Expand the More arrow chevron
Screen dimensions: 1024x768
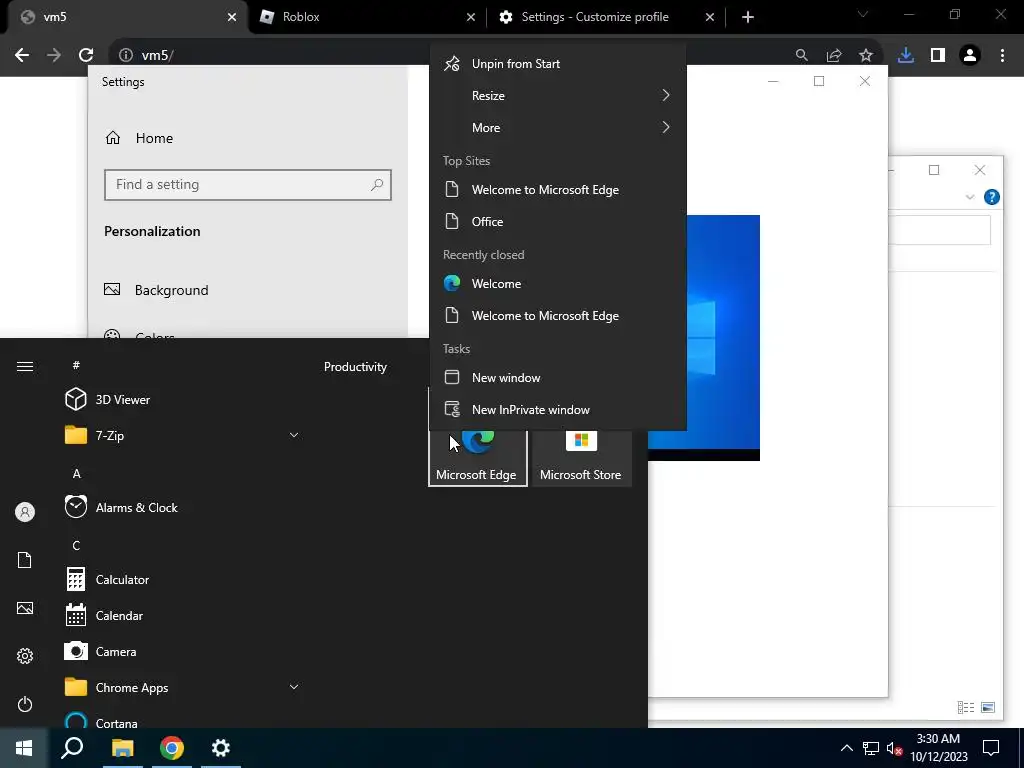pos(665,127)
